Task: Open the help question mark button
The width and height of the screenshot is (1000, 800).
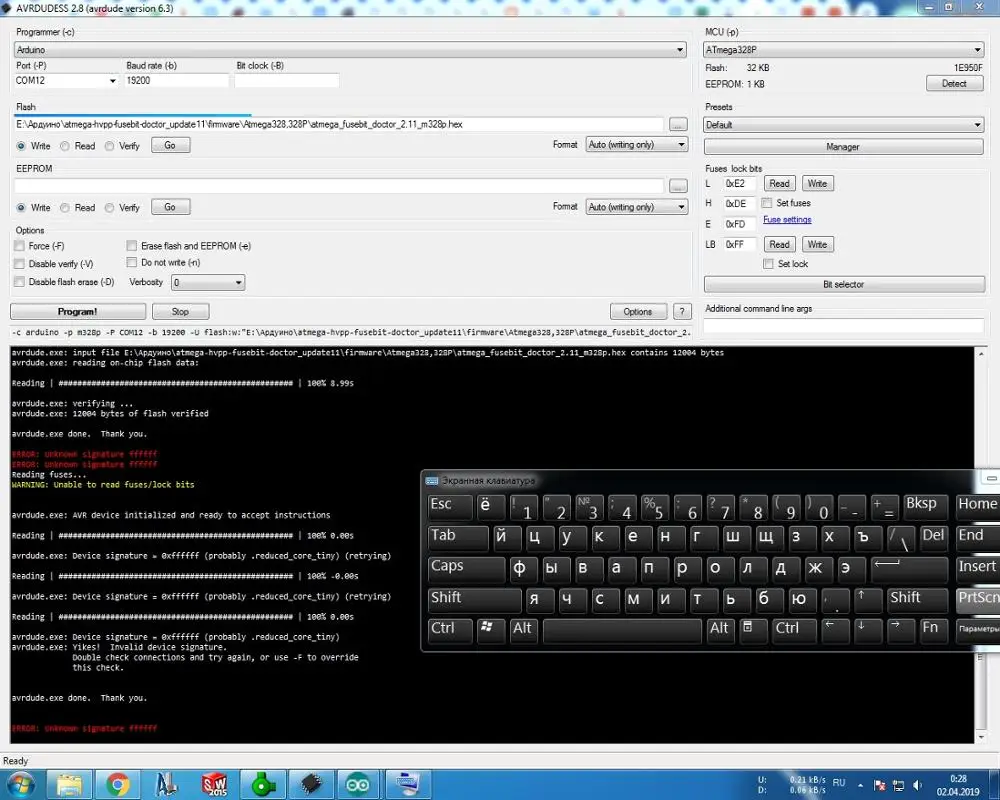Action: [x=682, y=311]
